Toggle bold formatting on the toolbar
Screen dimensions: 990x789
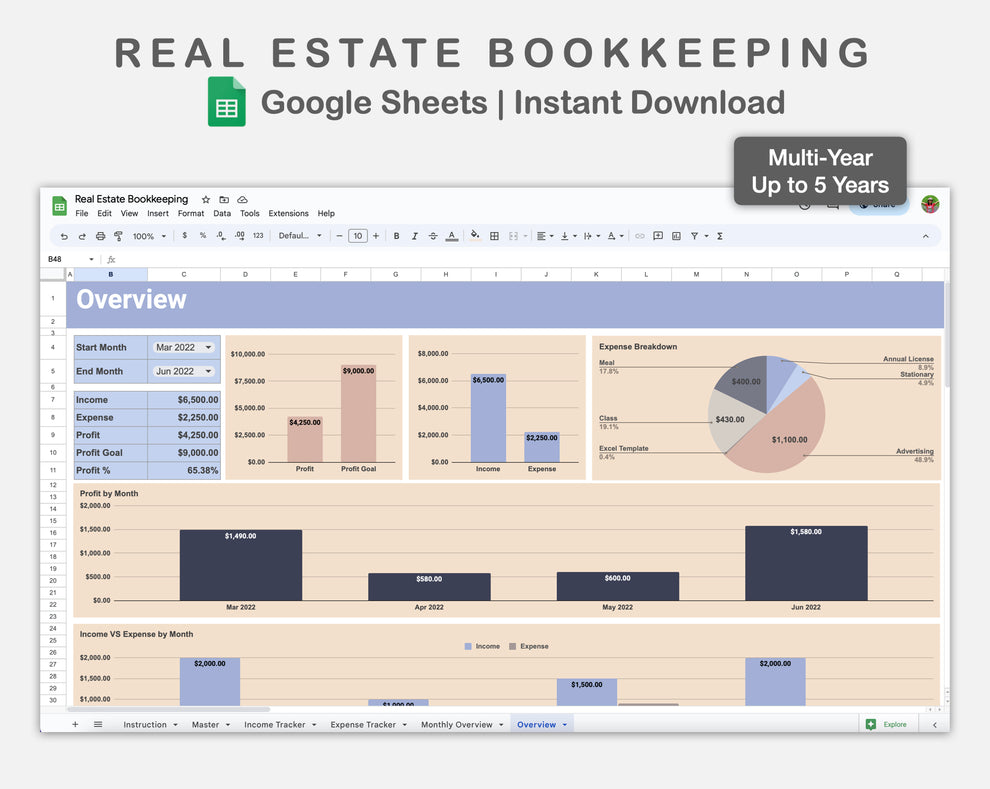396,236
